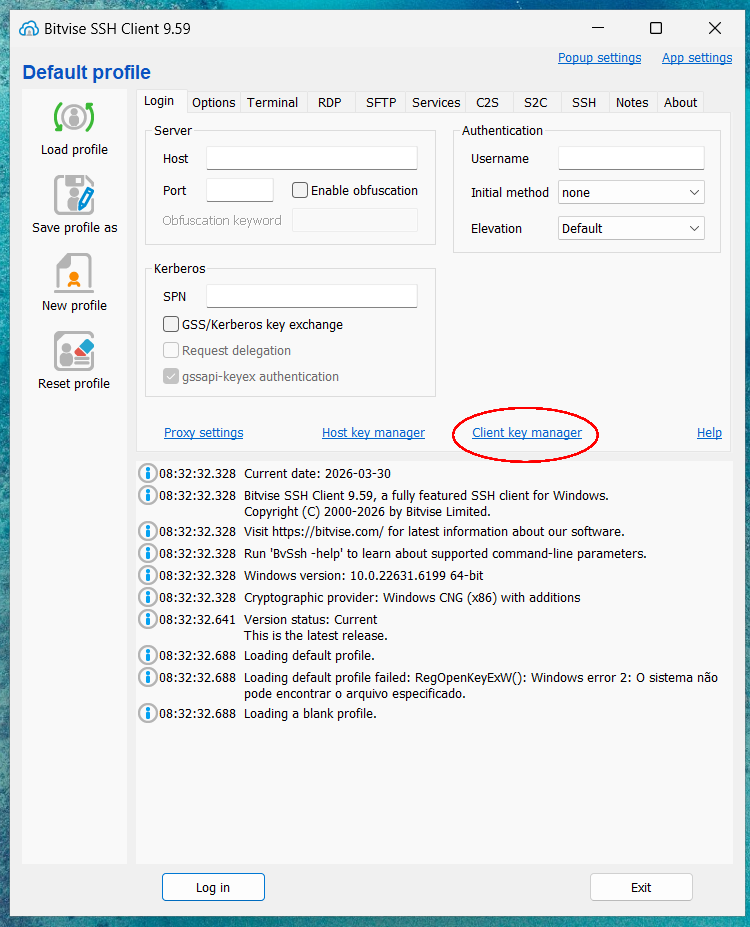This screenshot has width=750, height=927.
Task: Tick GSS/Kerberos key exchange
Action: (171, 324)
